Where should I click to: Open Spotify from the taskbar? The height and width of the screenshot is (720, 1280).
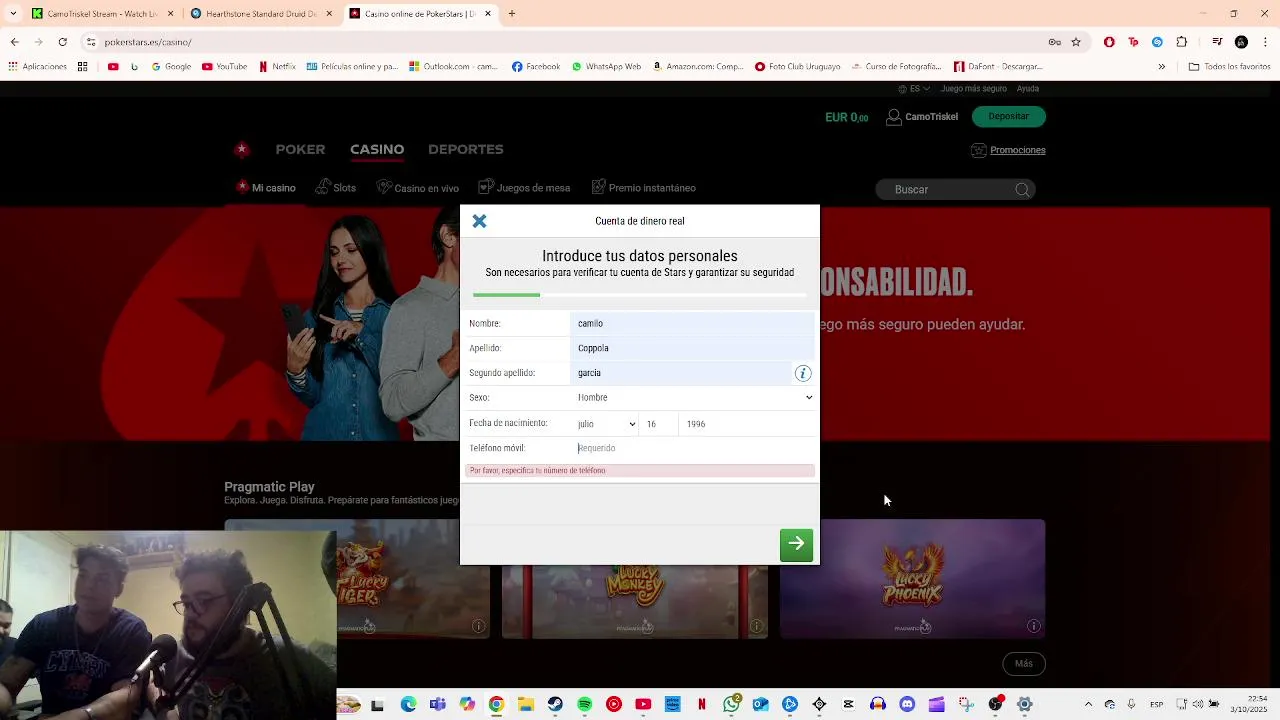tap(584, 705)
